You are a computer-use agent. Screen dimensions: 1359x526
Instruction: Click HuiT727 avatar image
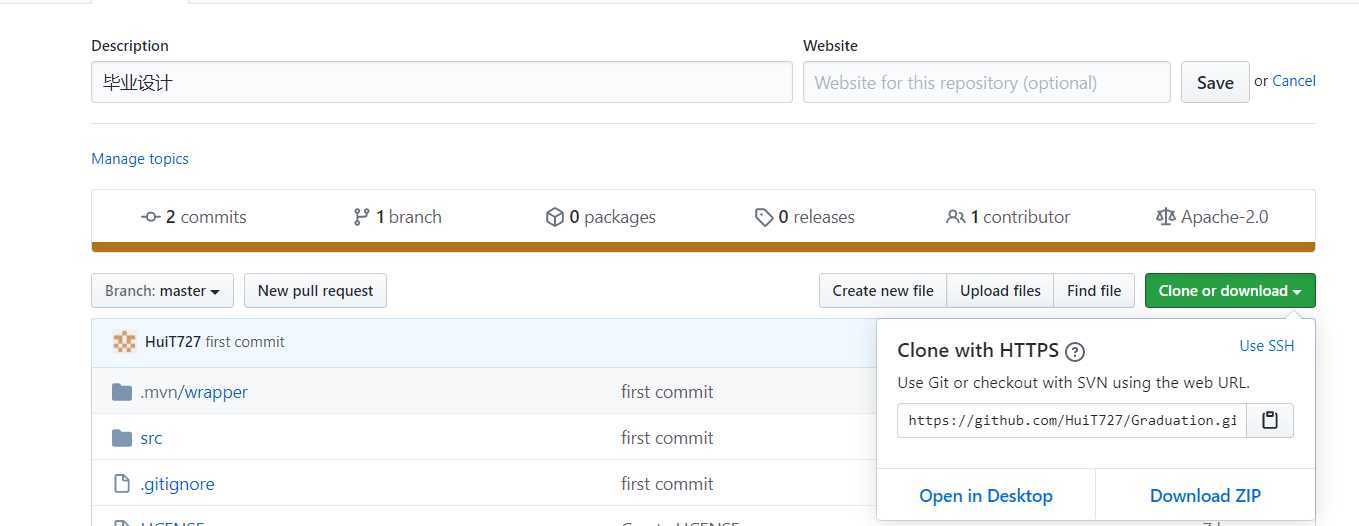(125, 342)
